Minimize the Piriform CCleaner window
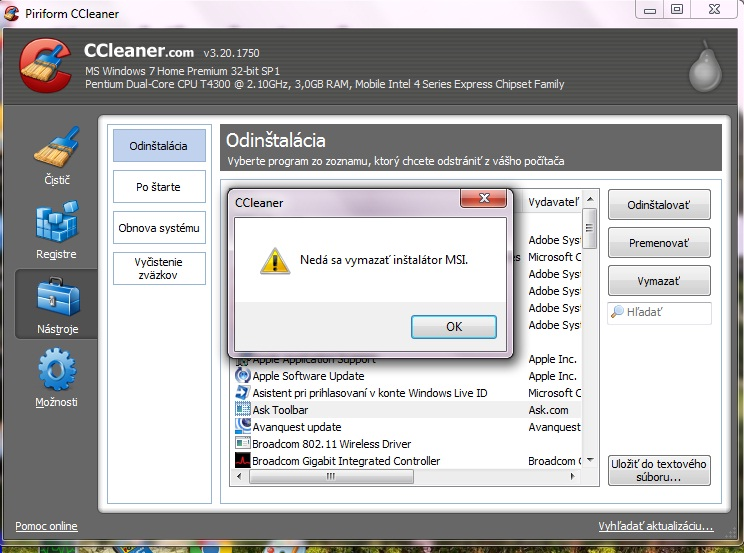Screen dimensions: 744x553 click(x=650, y=9)
